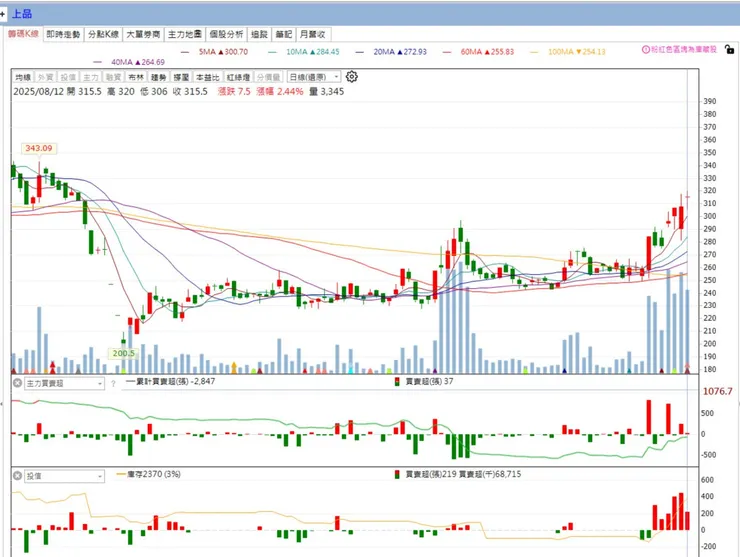Click the 10MA legend line swatch
Image resolution: width=740 pixels, height=557 pixels.
click(x=272, y=52)
